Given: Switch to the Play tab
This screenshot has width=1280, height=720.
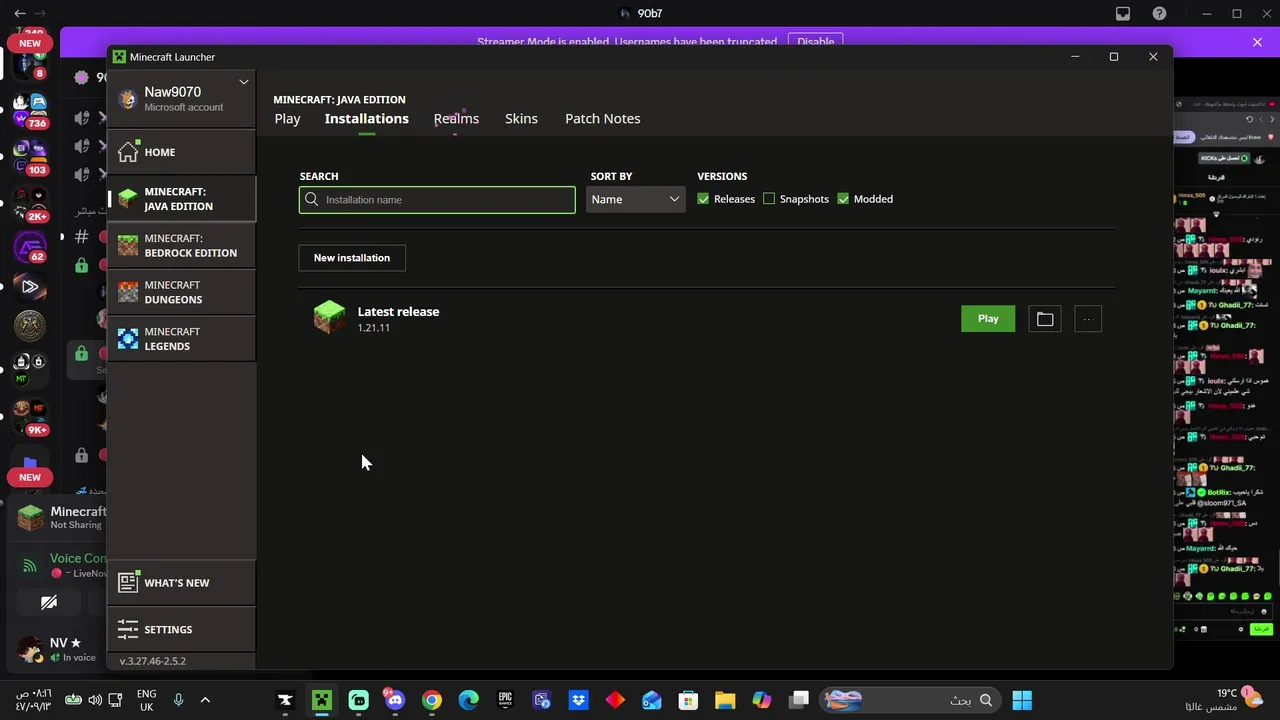Looking at the screenshot, I should point(287,118).
